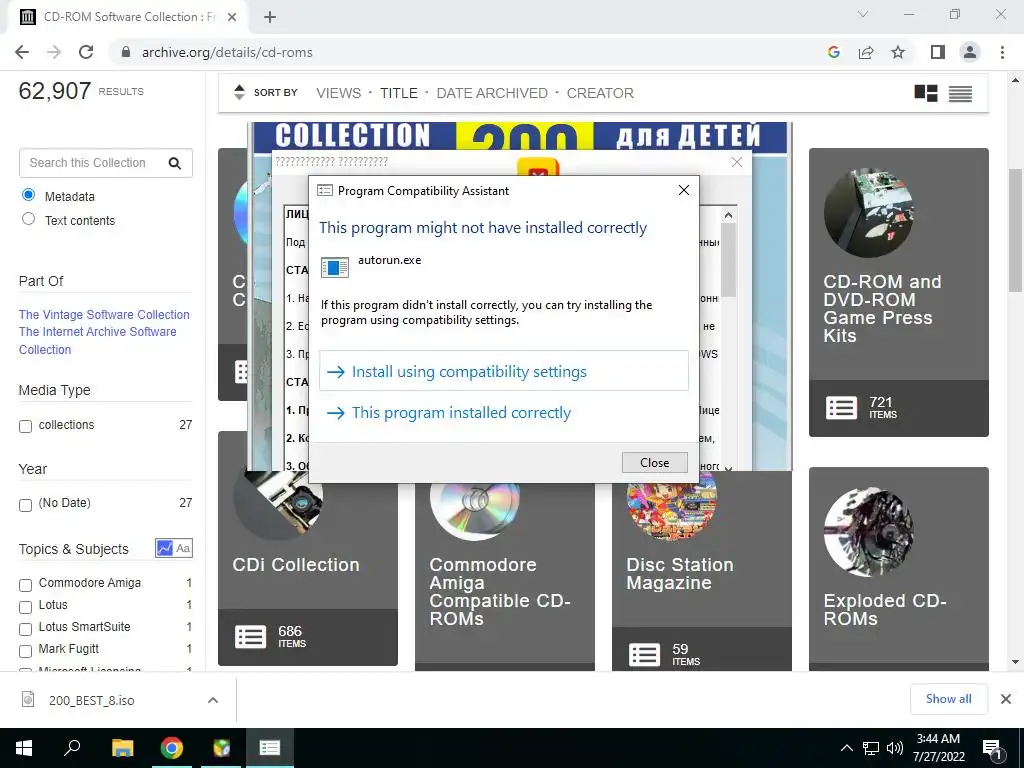Click the browser Back arrow
Viewport: 1024px width, 768px height.
22,52
